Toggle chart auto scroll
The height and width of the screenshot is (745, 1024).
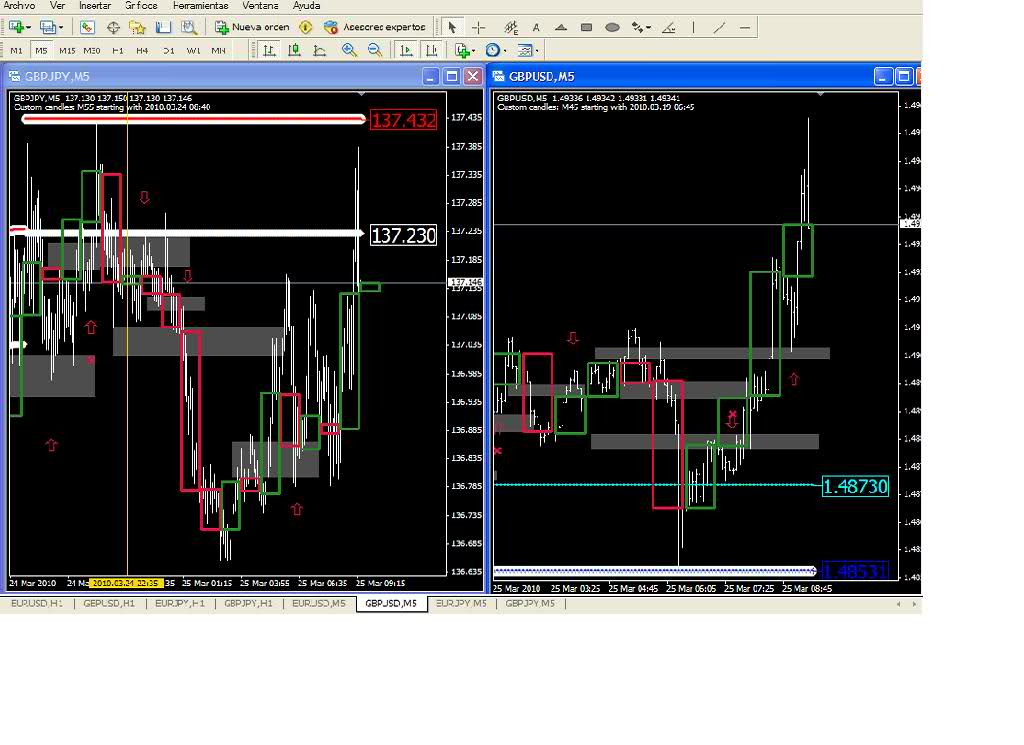(x=406, y=50)
